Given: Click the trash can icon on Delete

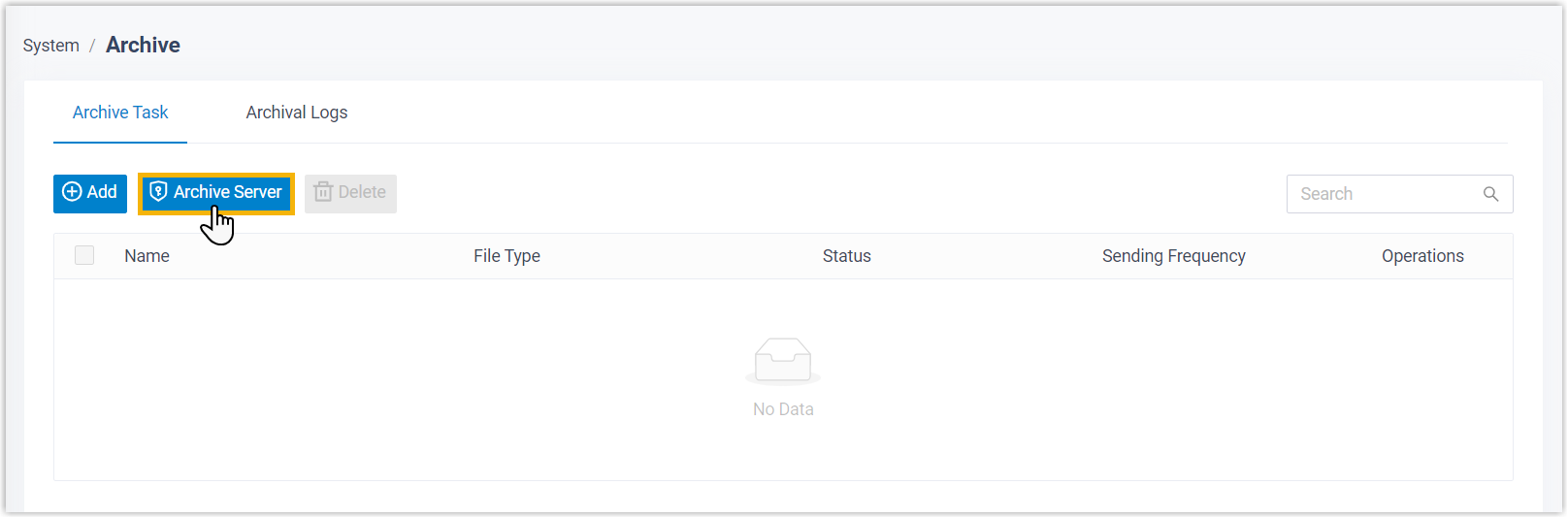Looking at the screenshot, I should tap(323, 192).
